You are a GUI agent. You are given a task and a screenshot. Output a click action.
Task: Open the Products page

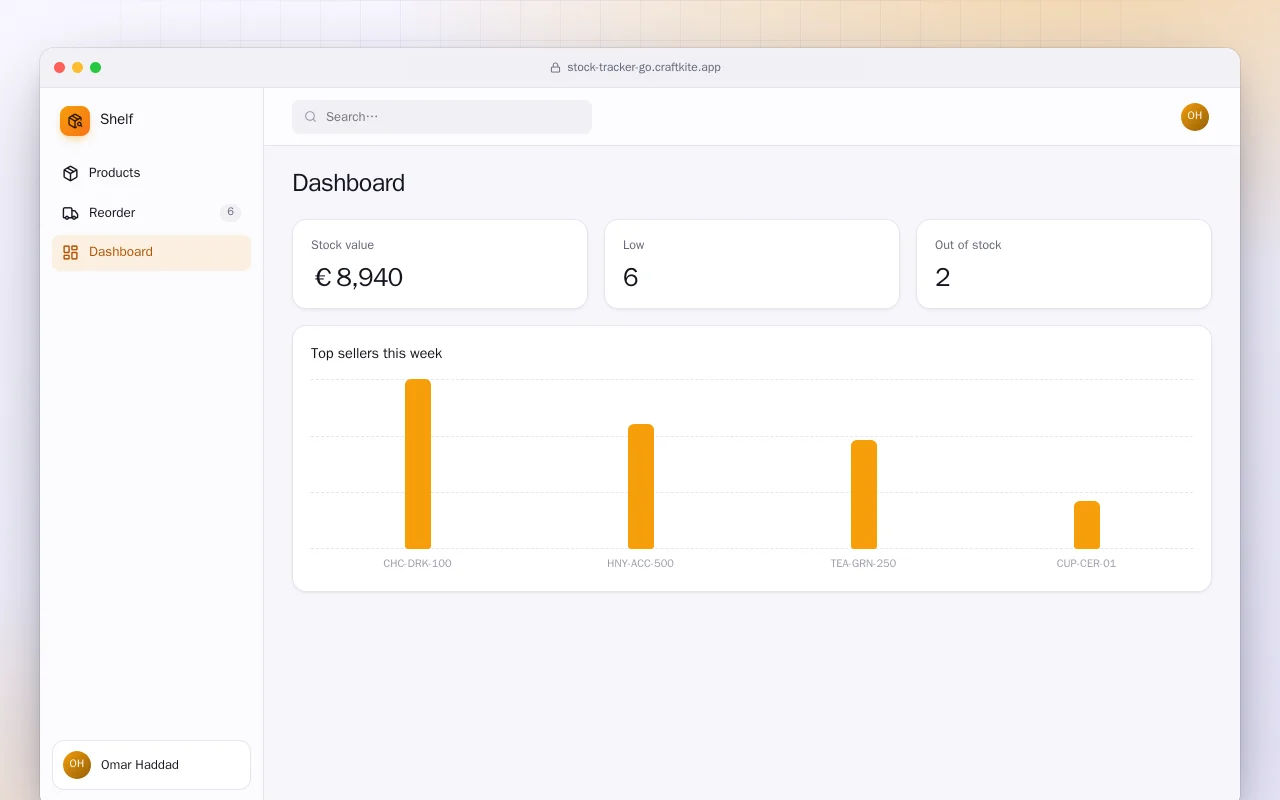[x=151, y=173]
